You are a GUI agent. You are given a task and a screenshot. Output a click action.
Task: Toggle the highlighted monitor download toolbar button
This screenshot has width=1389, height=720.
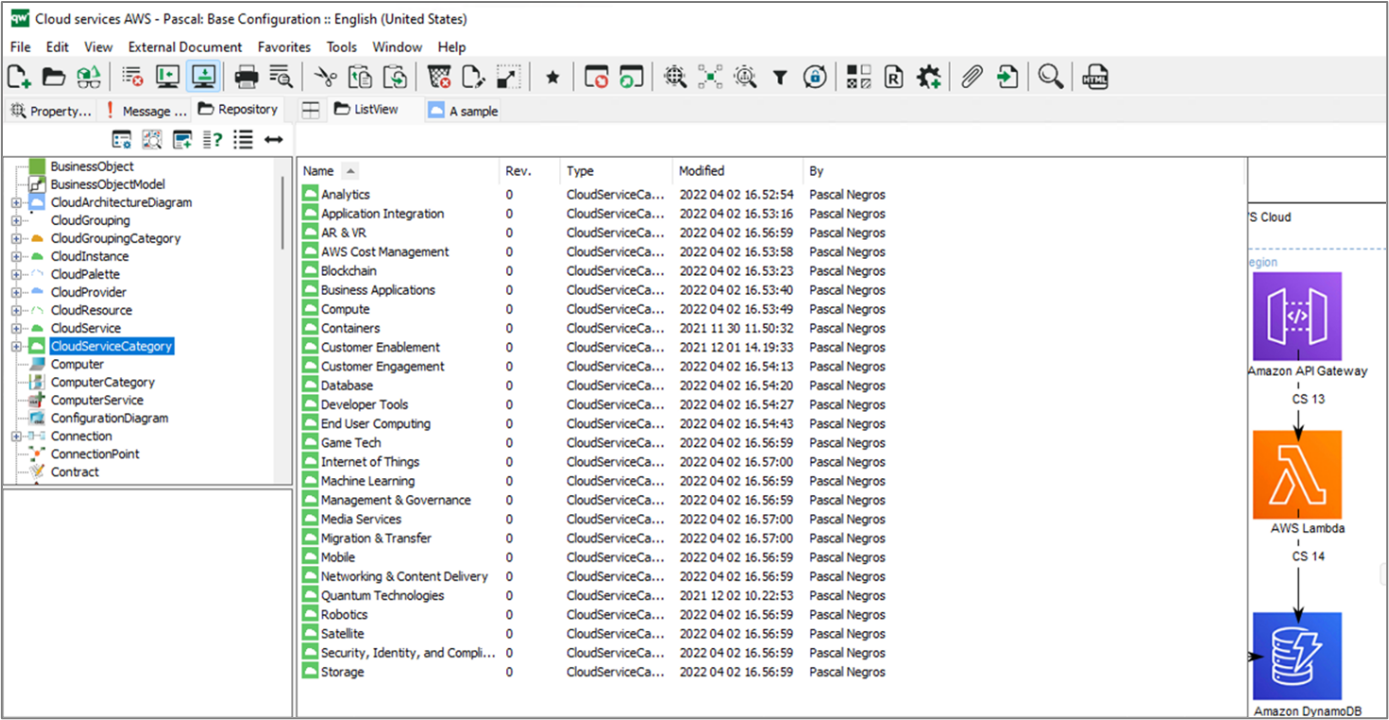pos(203,77)
